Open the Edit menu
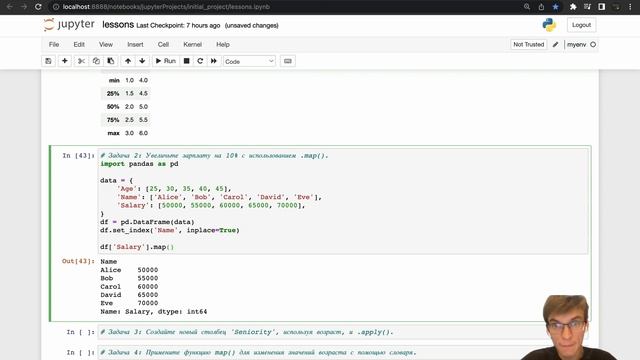The width and height of the screenshot is (640, 360). click(x=79, y=44)
